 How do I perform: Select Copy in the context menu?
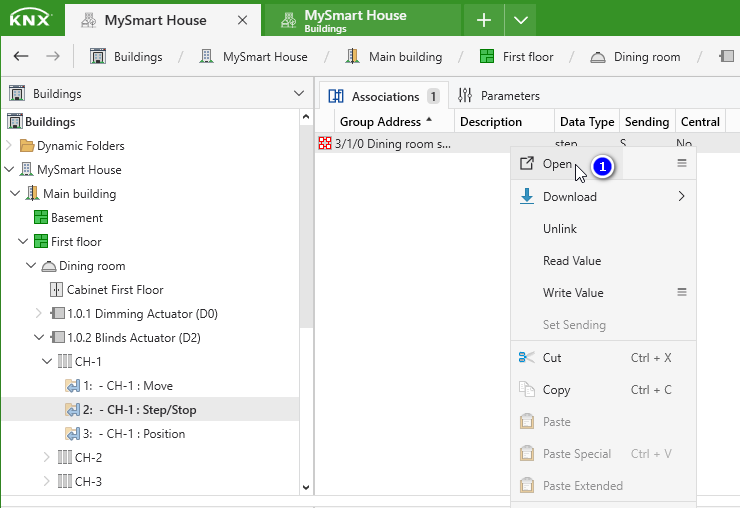pos(603,389)
